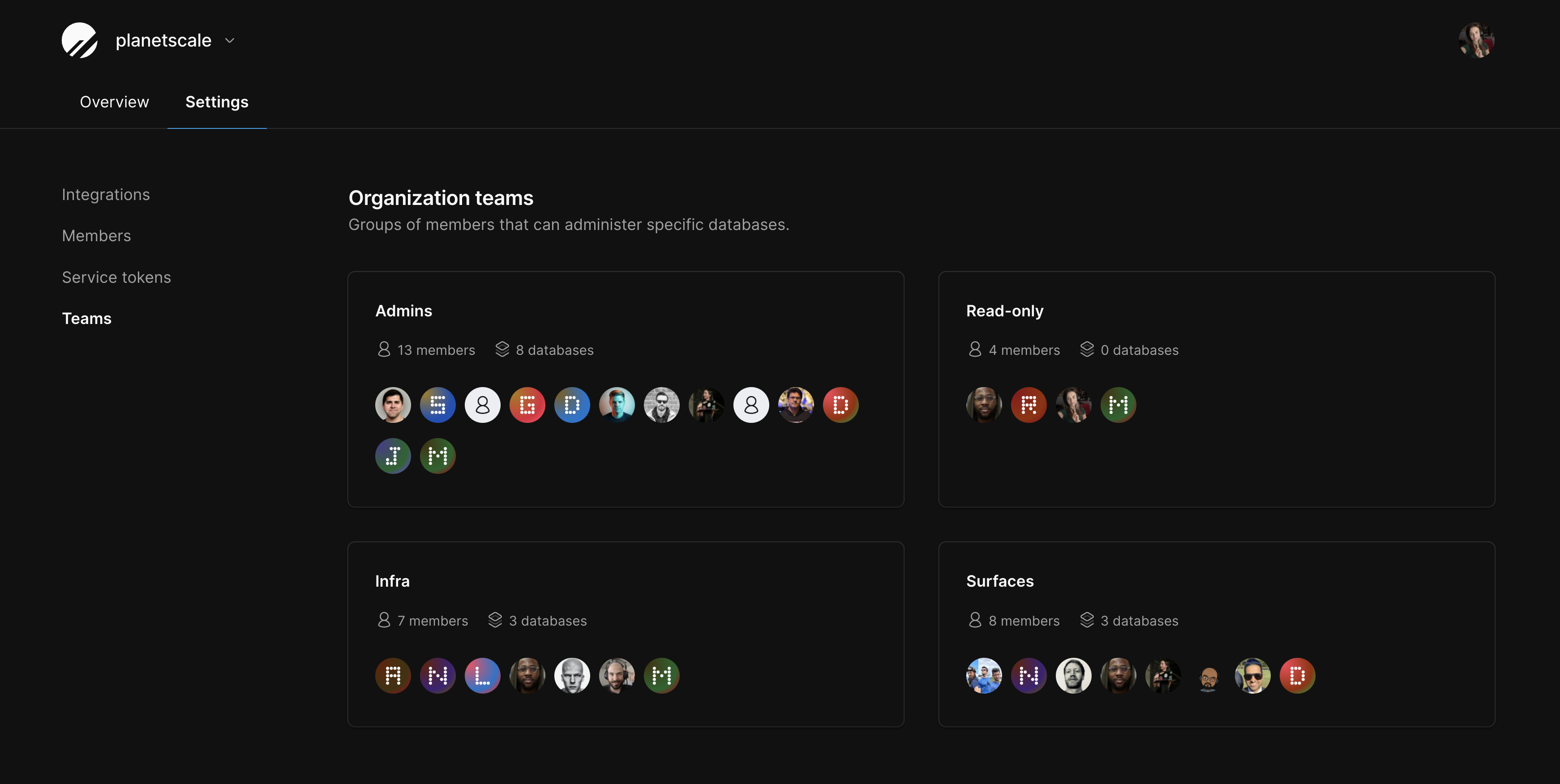Click the PlanetScale logo
Screen dimensions: 1560x784
click(79, 40)
